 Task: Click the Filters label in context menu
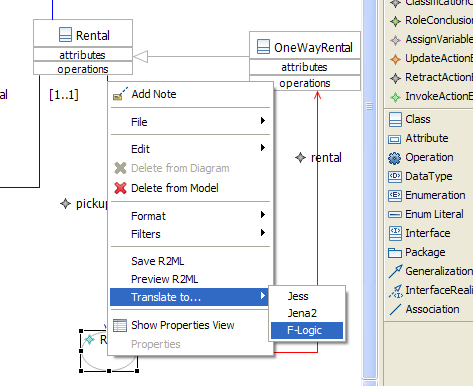(x=146, y=234)
